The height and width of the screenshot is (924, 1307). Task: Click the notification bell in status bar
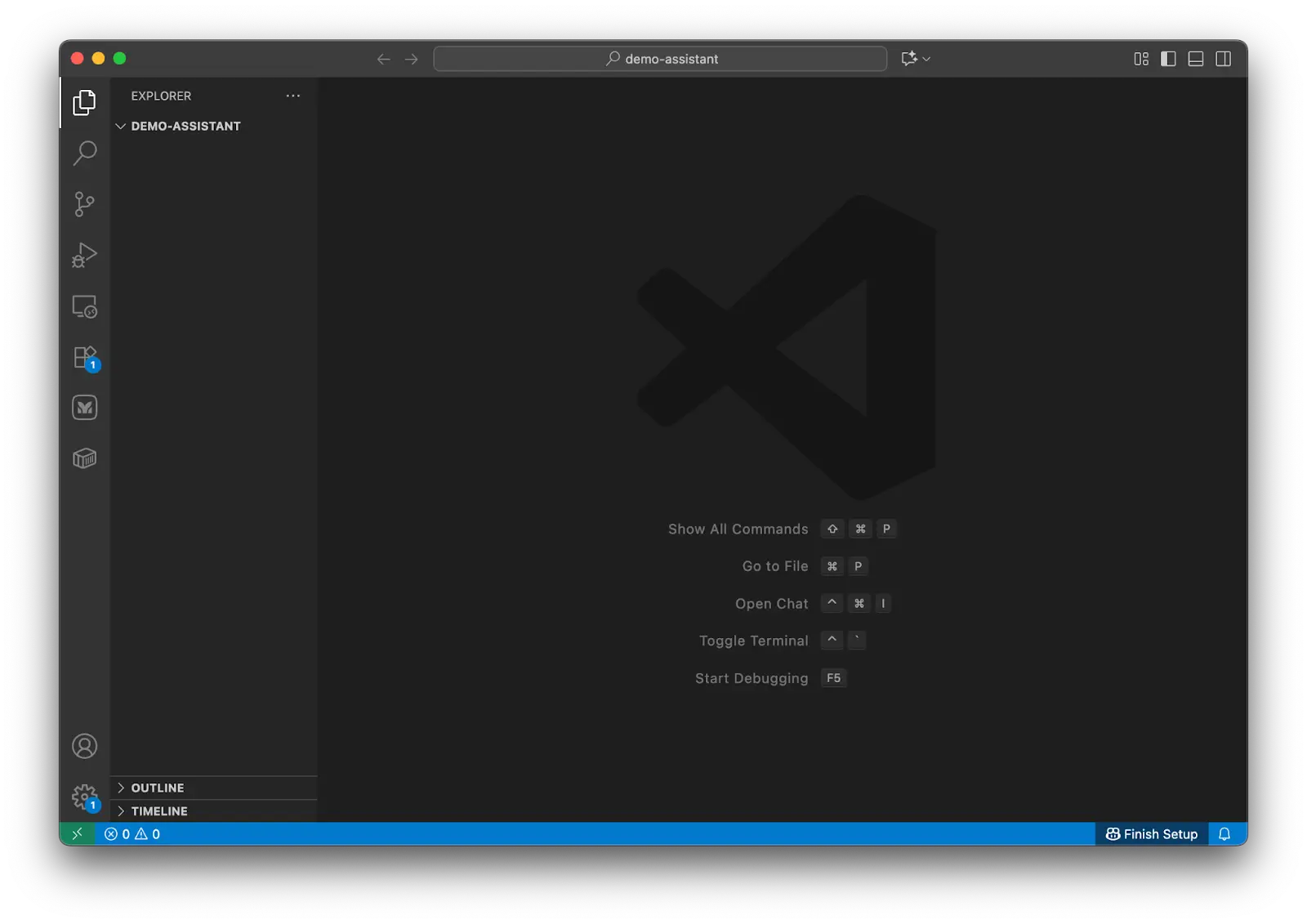pyautogui.click(x=1224, y=834)
